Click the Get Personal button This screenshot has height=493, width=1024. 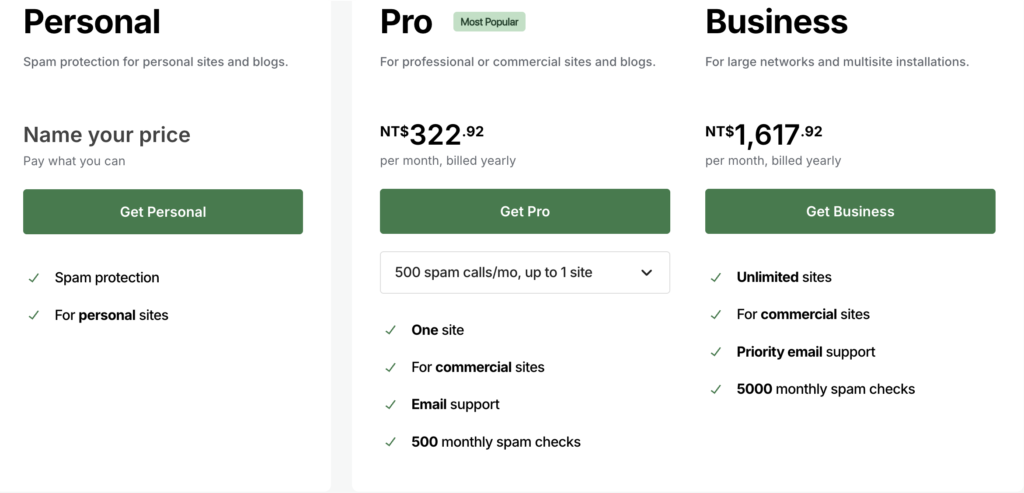click(x=163, y=212)
